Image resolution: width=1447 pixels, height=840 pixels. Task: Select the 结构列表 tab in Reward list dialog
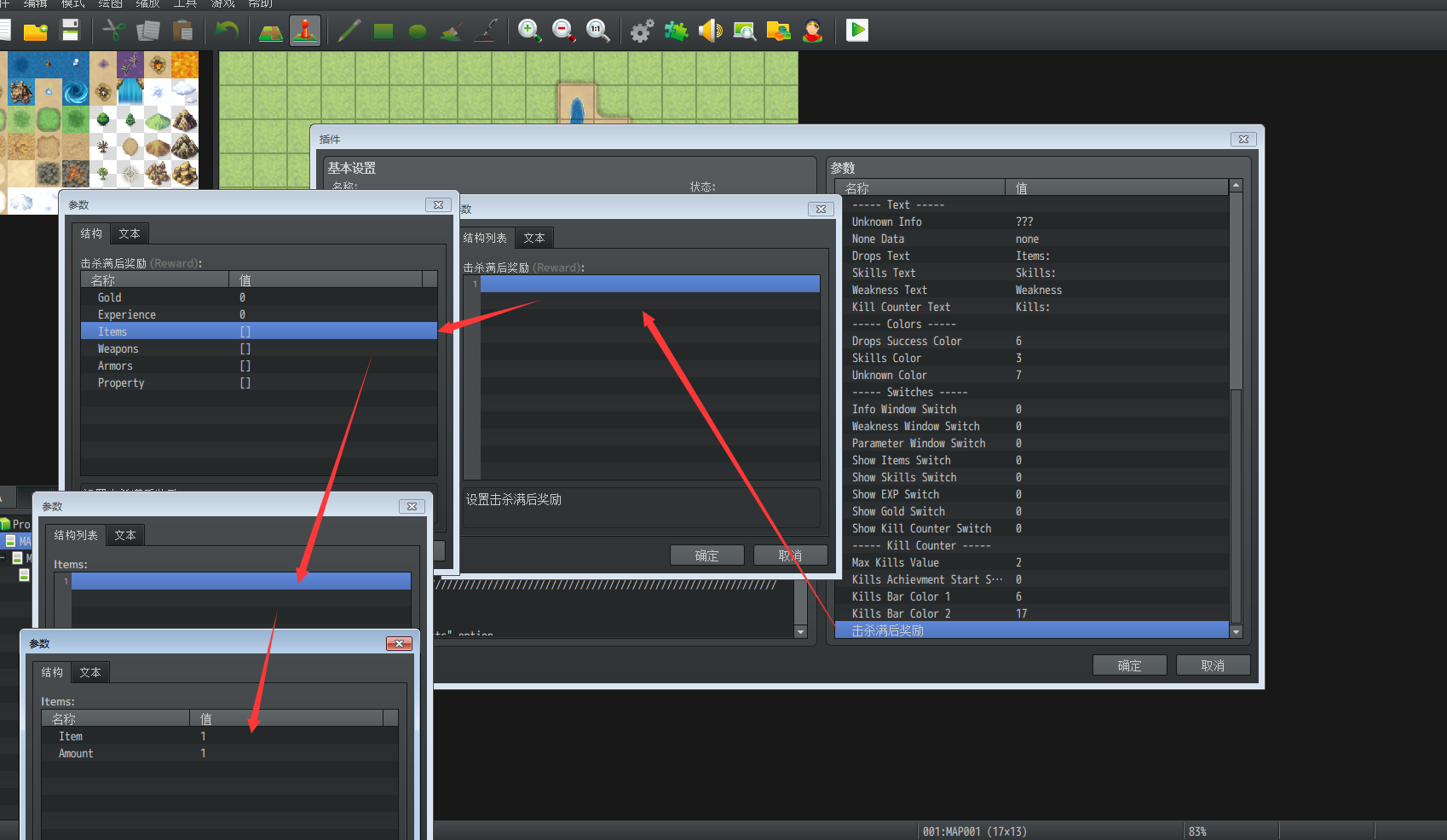485,238
